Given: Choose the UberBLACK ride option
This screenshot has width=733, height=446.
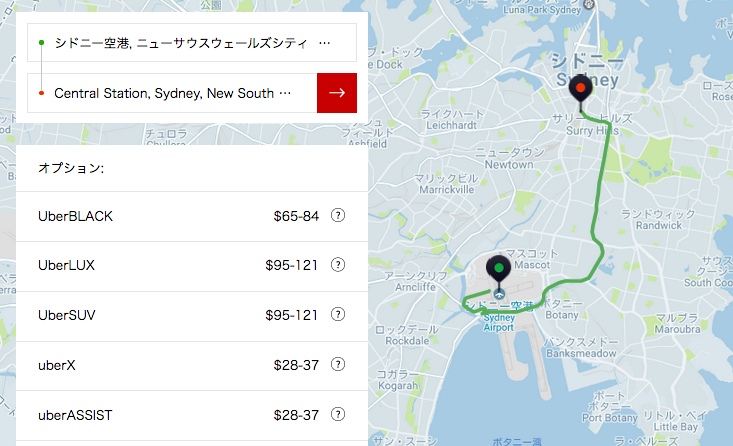Looking at the screenshot, I should point(192,216).
